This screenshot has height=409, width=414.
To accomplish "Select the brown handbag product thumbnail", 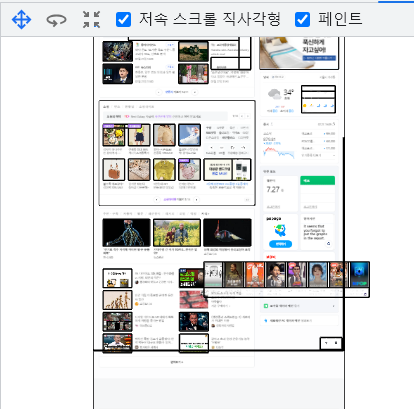I will click(114, 170).
